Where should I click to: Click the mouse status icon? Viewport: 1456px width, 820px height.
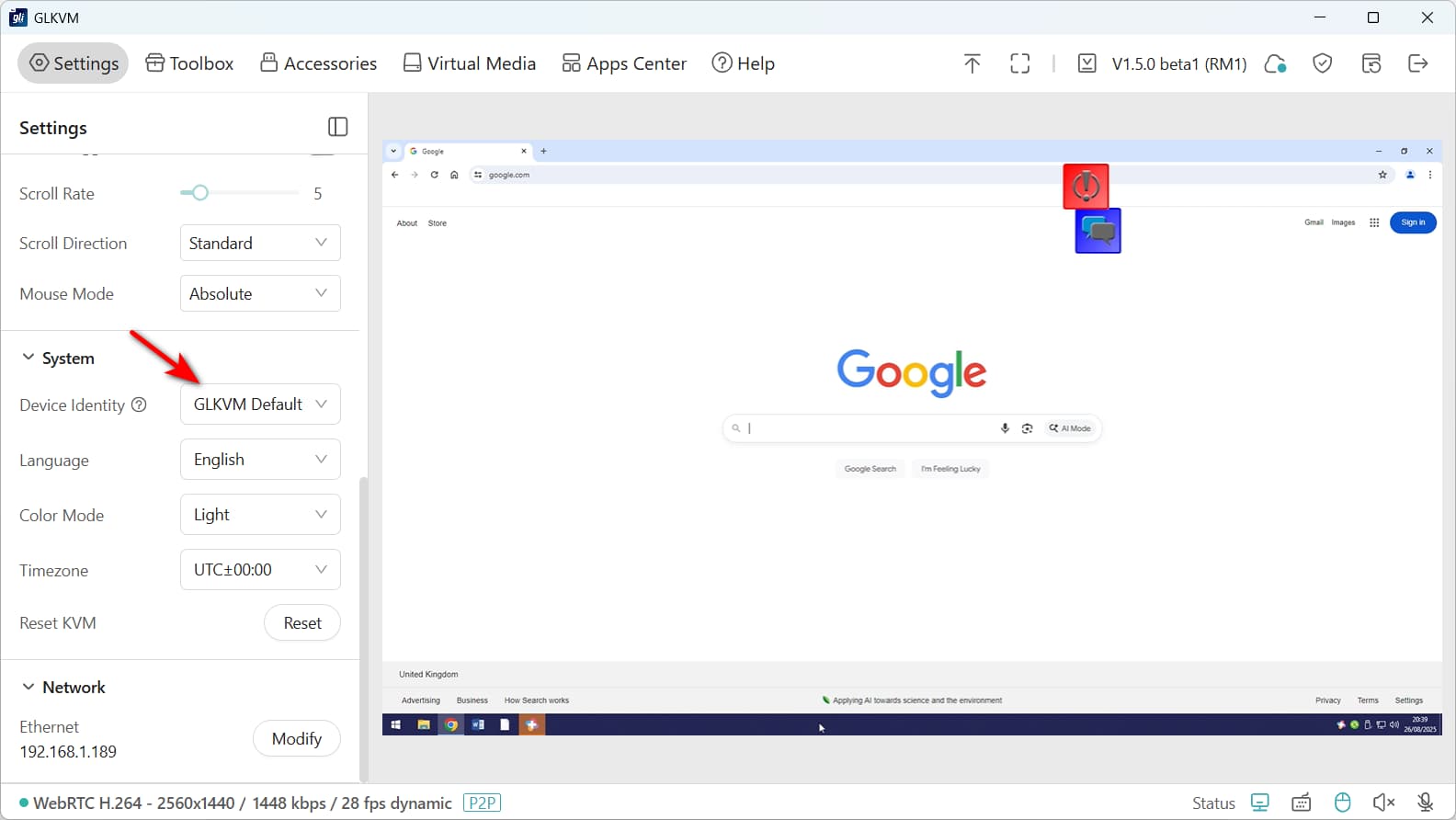click(x=1342, y=803)
